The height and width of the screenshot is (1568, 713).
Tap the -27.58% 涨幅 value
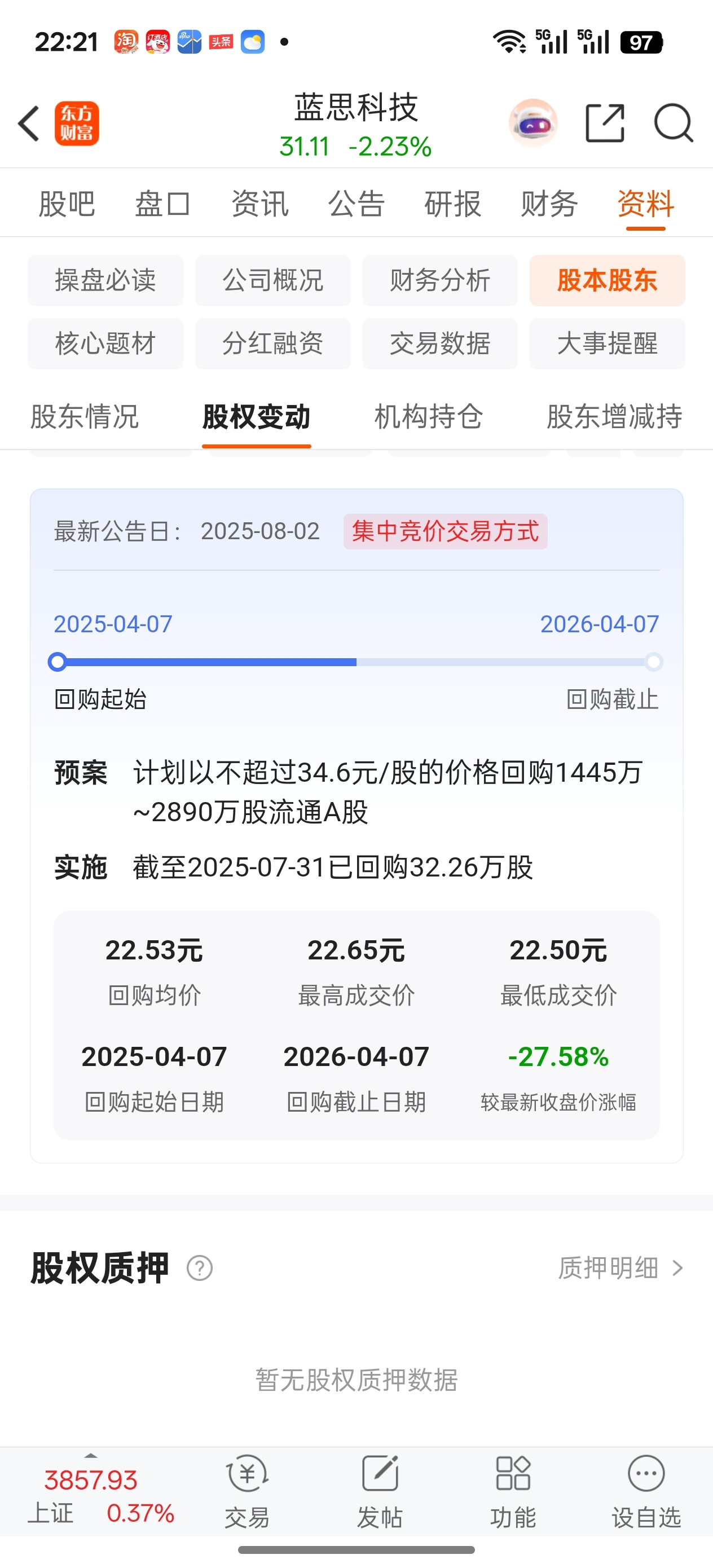tap(558, 1056)
